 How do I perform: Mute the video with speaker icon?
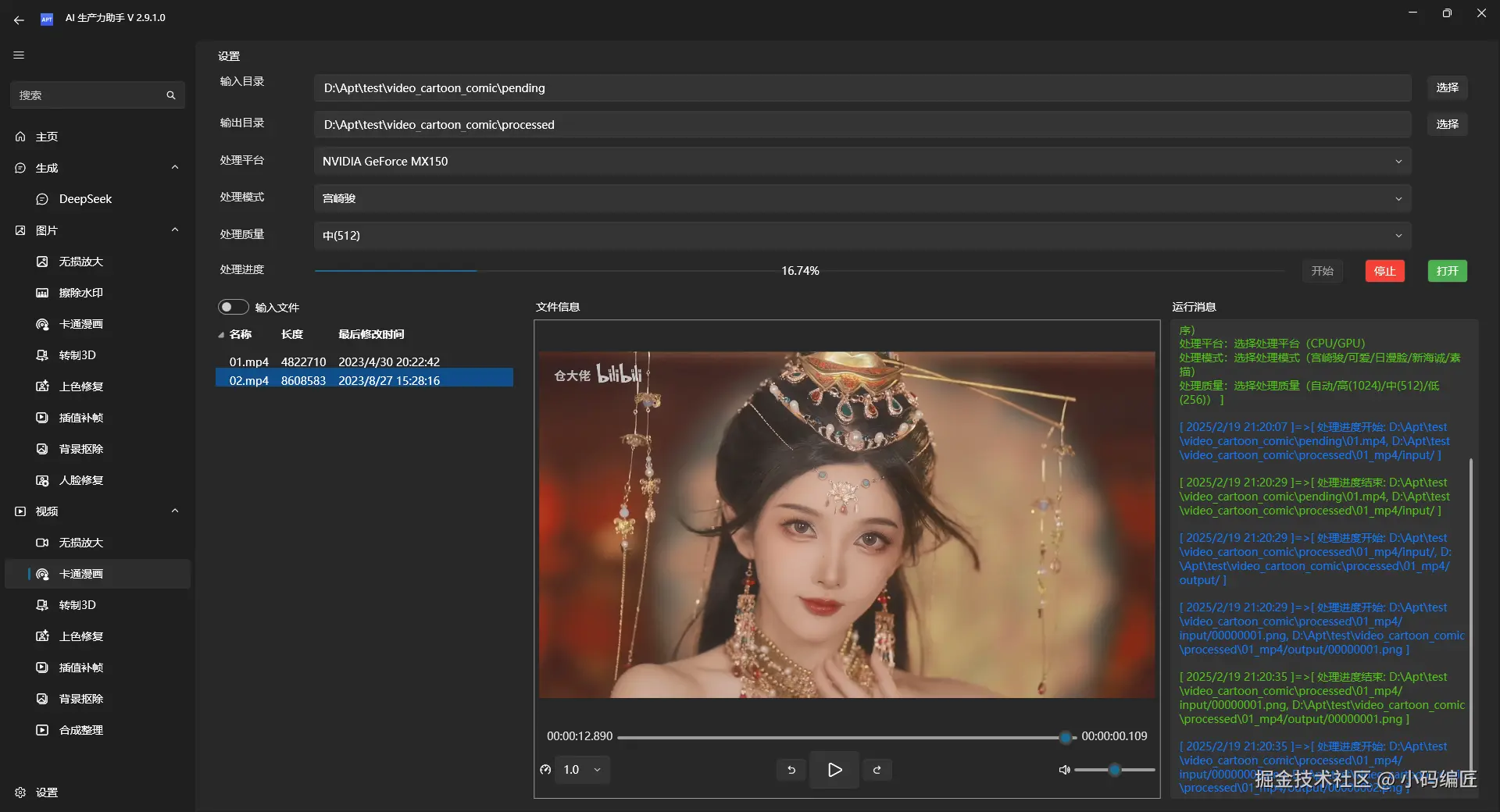pyautogui.click(x=1063, y=770)
